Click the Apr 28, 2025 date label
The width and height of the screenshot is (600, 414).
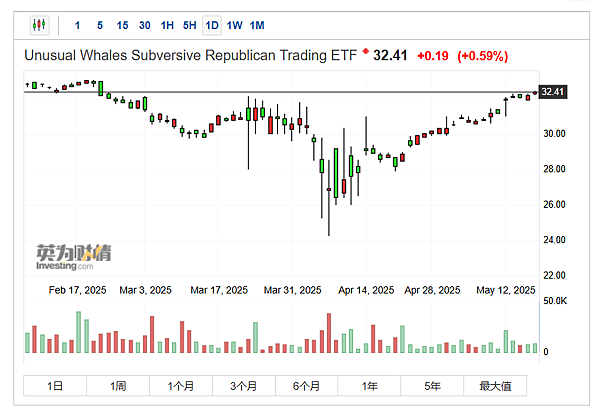coord(432,290)
